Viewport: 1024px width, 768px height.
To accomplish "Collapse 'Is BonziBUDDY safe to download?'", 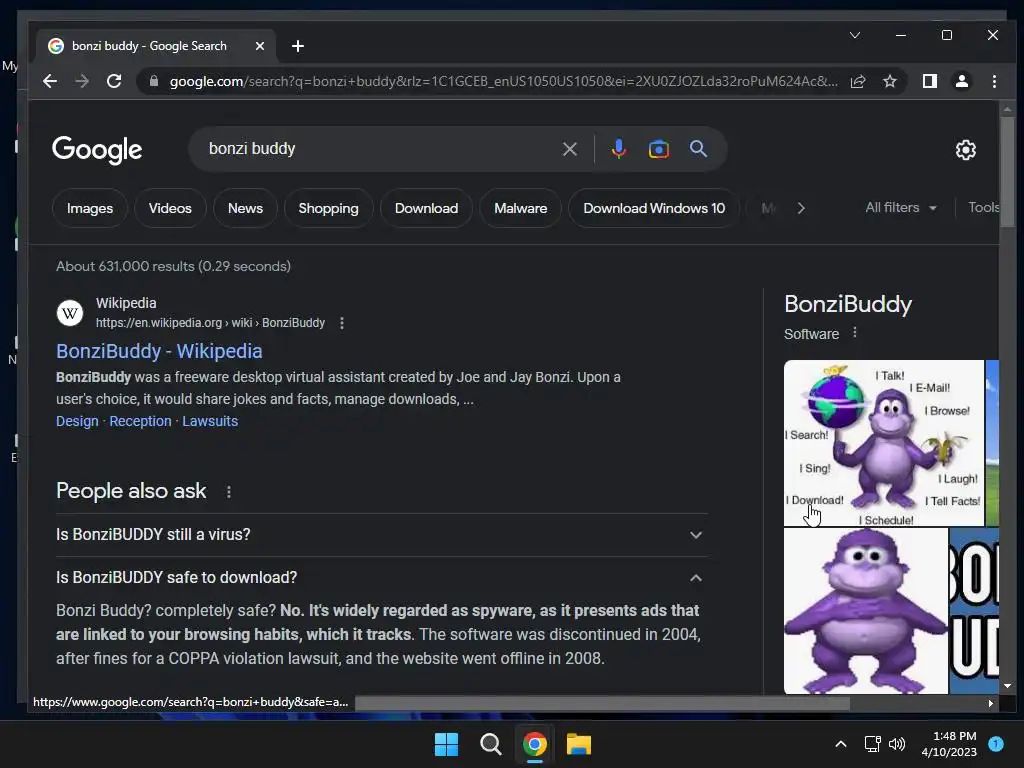I will pyautogui.click(x=381, y=577).
